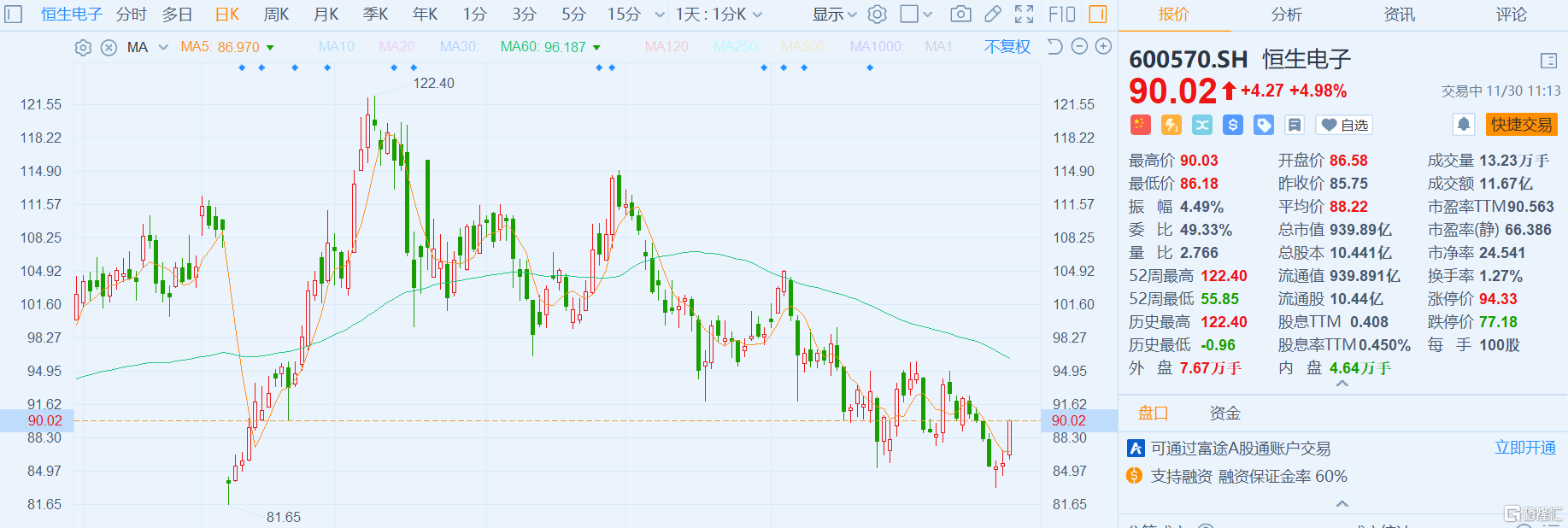
Task: Zoom out chart with minus icon
Action: [1079, 47]
